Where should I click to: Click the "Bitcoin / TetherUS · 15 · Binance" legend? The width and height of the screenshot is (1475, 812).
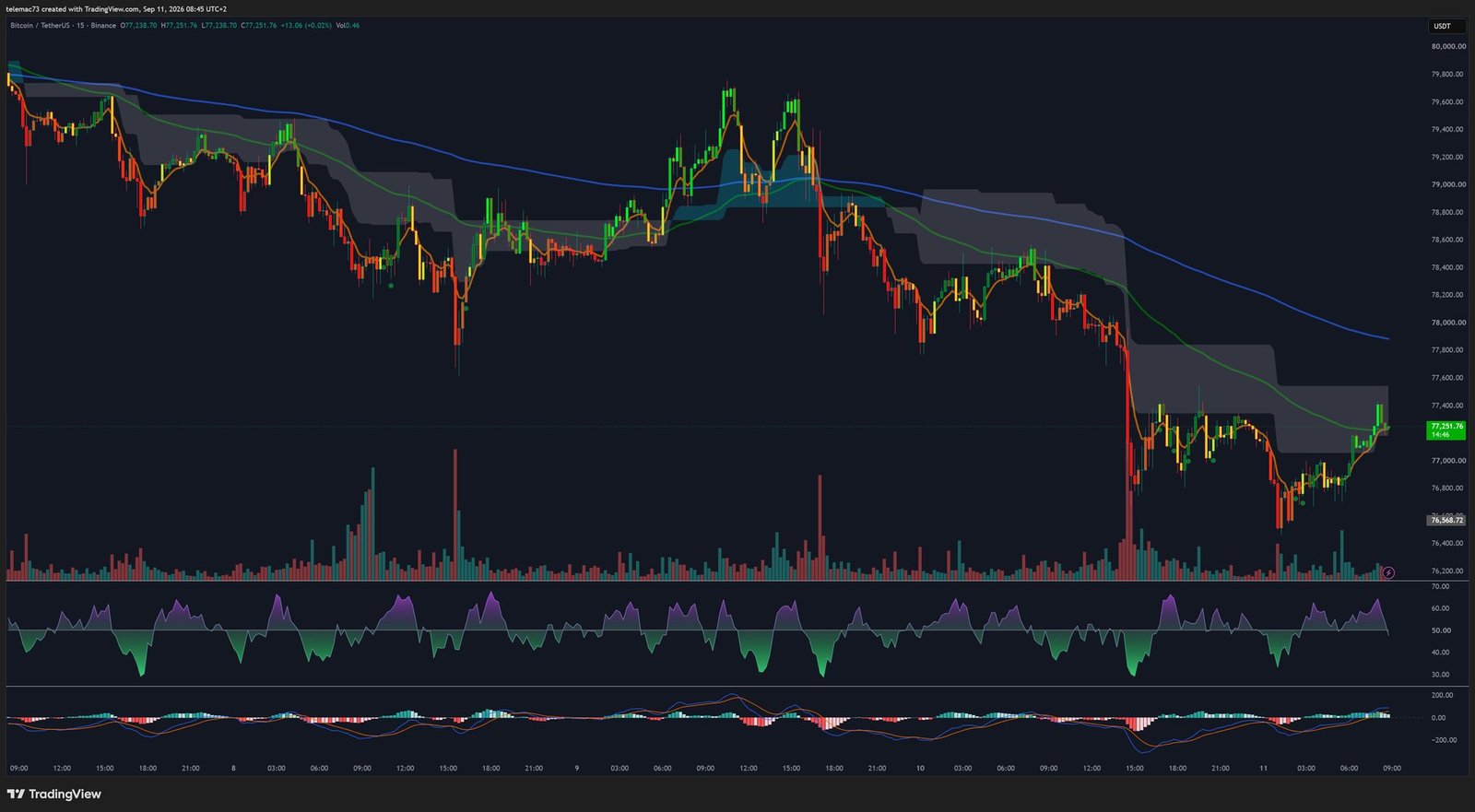pos(63,26)
